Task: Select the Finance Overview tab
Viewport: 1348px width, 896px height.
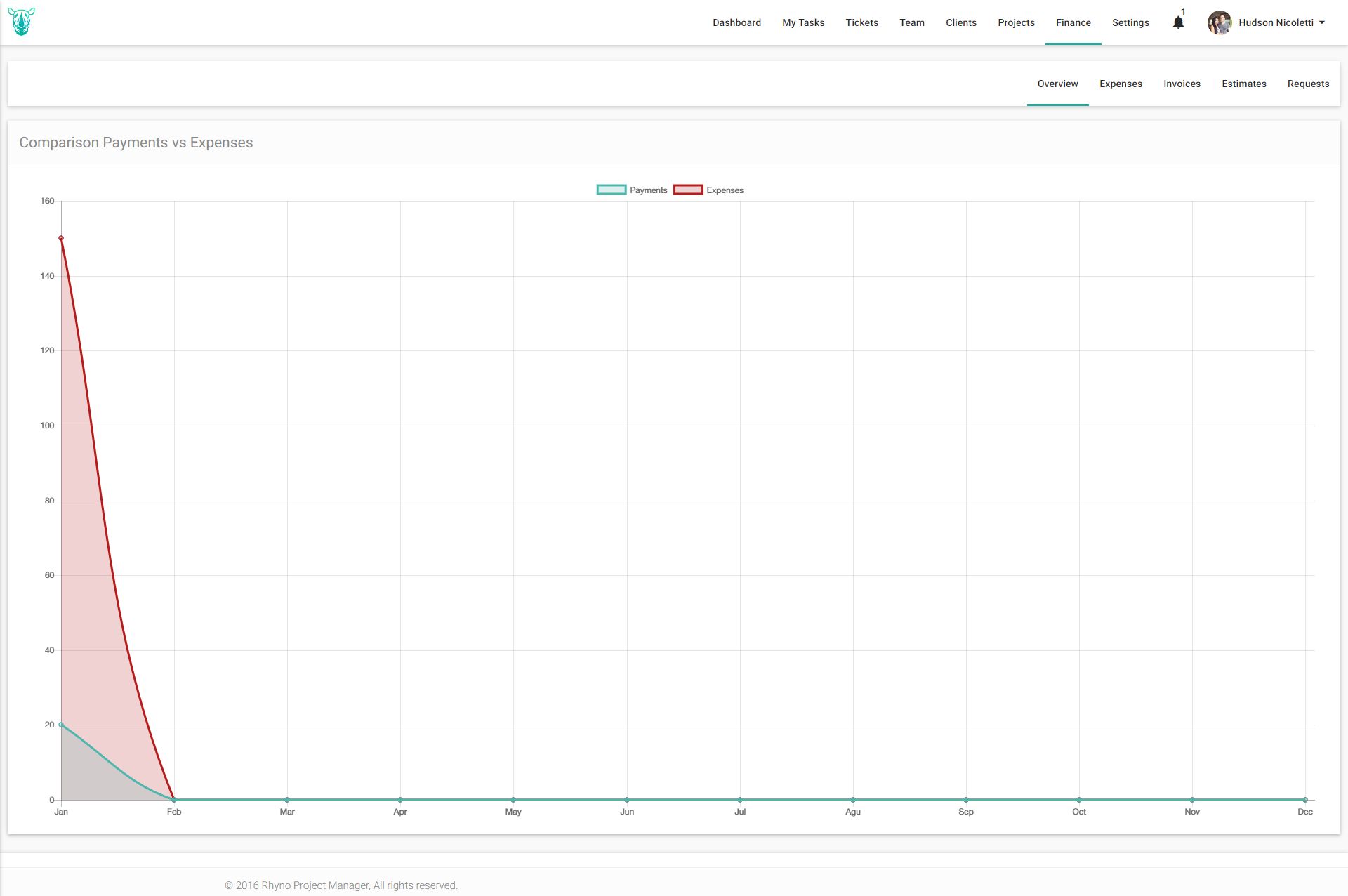Action: [1057, 84]
